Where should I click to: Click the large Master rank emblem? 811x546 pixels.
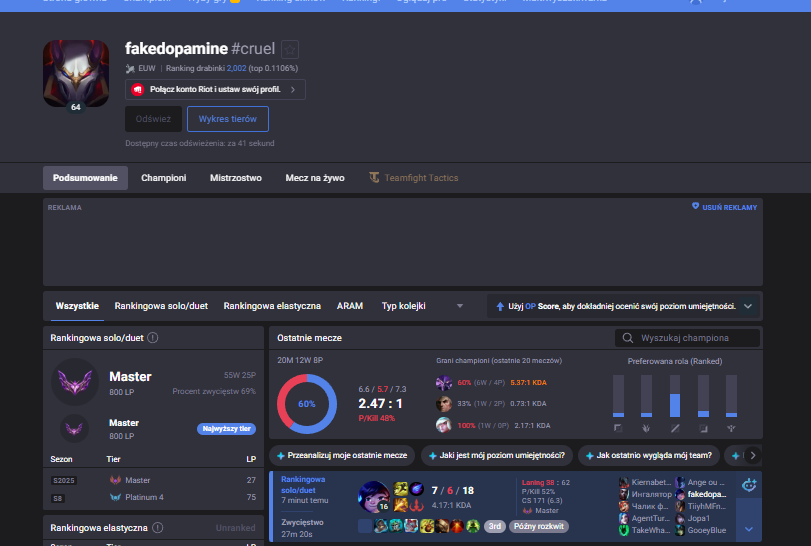coord(75,382)
